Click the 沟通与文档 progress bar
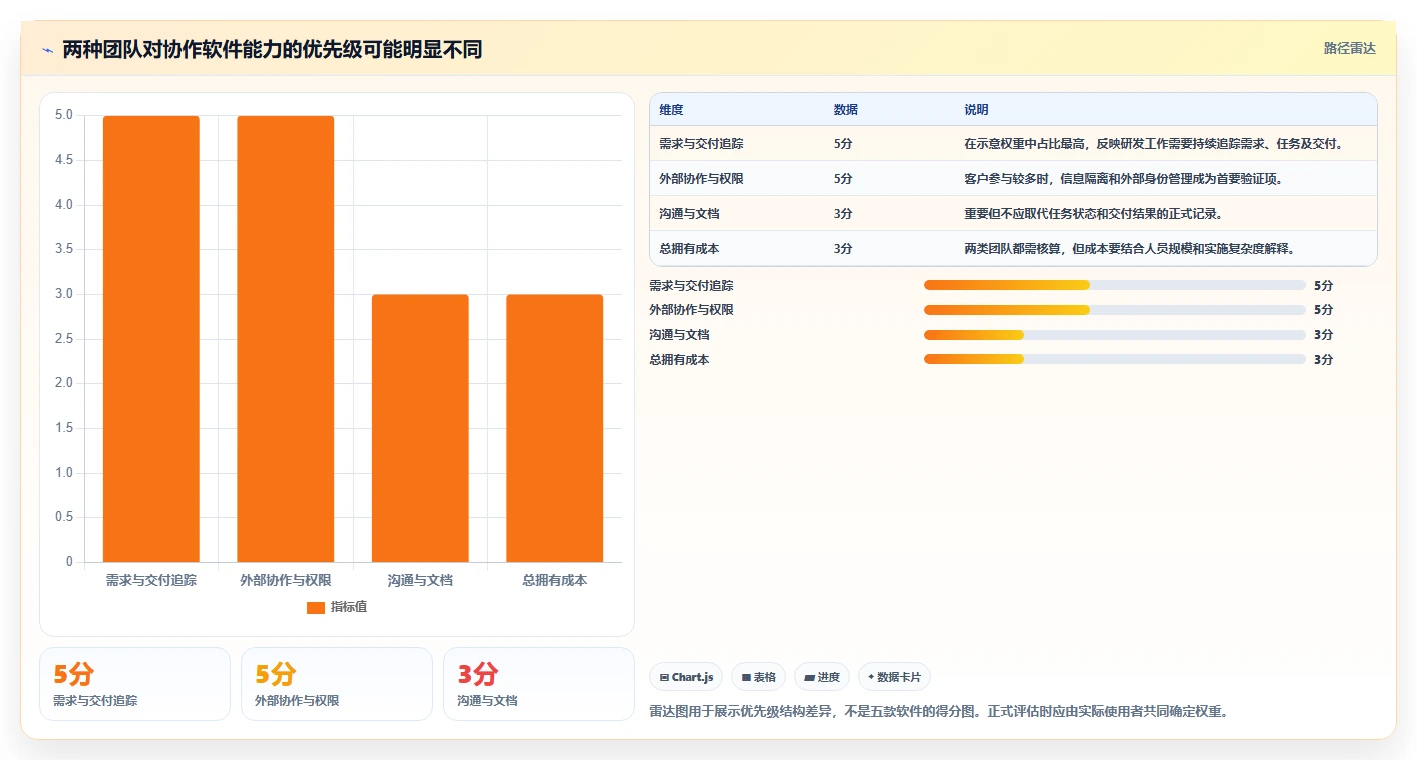 click(1115, 335)
